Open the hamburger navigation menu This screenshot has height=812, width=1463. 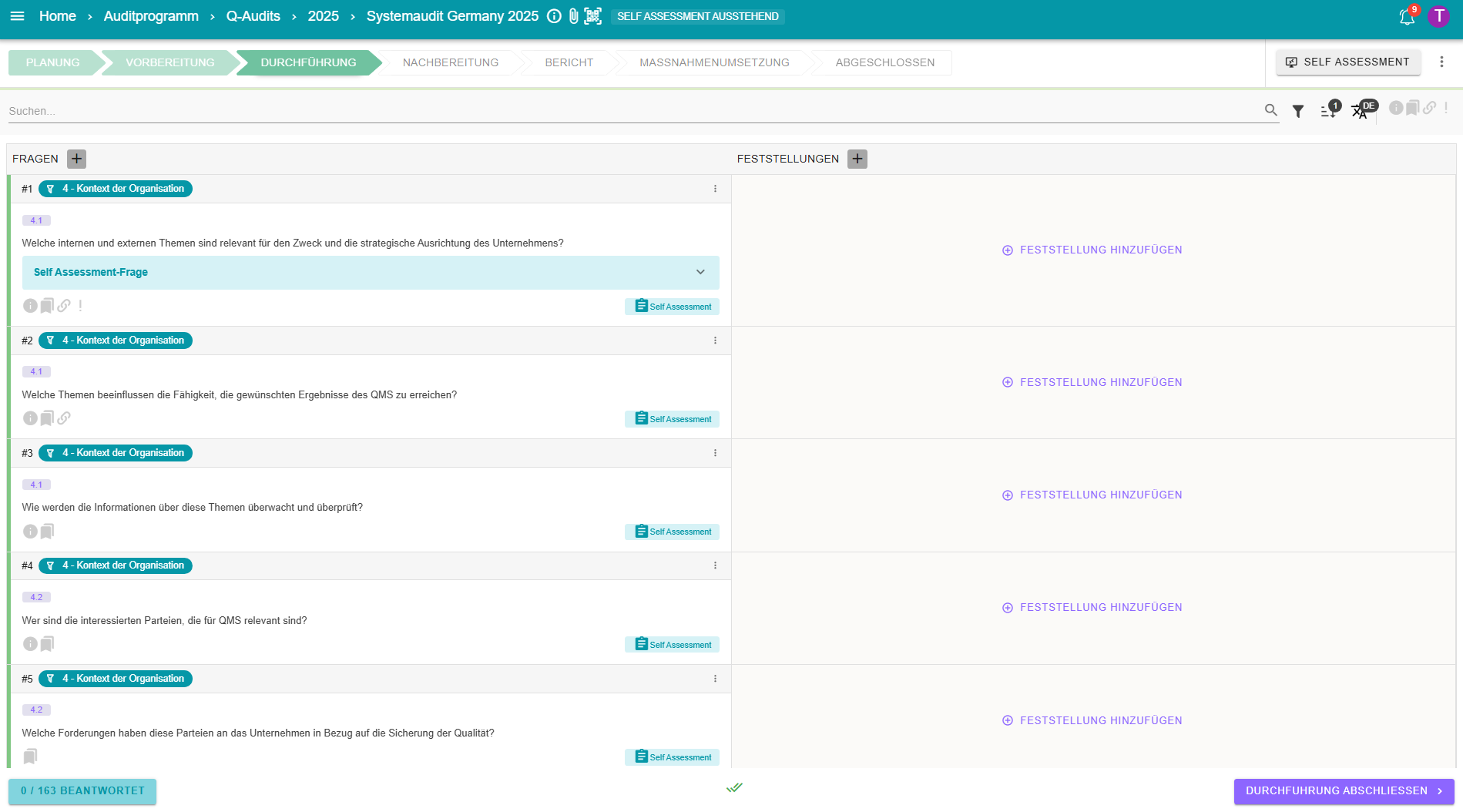click(x=17, y=16)
